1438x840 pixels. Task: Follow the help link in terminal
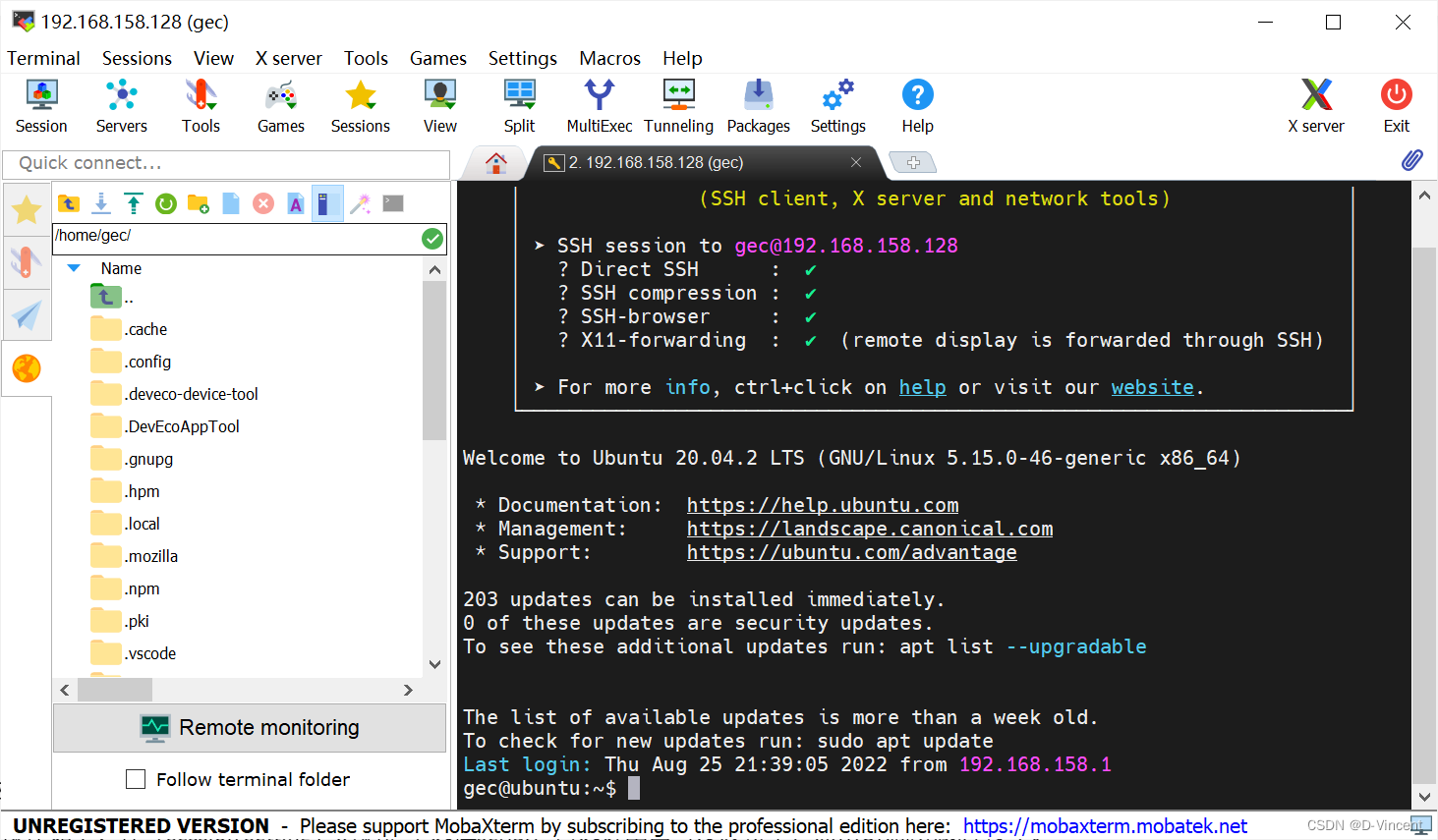pos(923,387)
